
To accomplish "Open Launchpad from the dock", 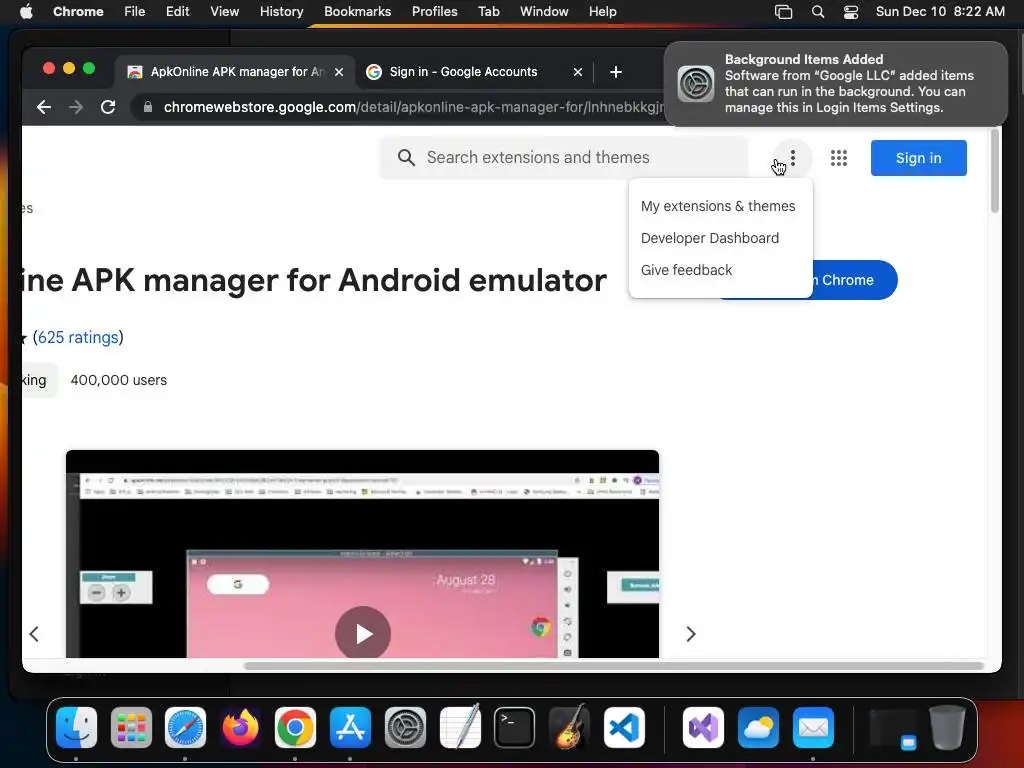I will (x=131, y=727).
